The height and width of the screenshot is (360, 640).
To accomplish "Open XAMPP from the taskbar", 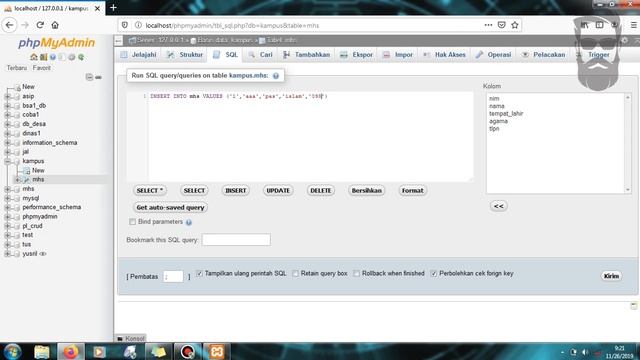I will tap(217, 351).
